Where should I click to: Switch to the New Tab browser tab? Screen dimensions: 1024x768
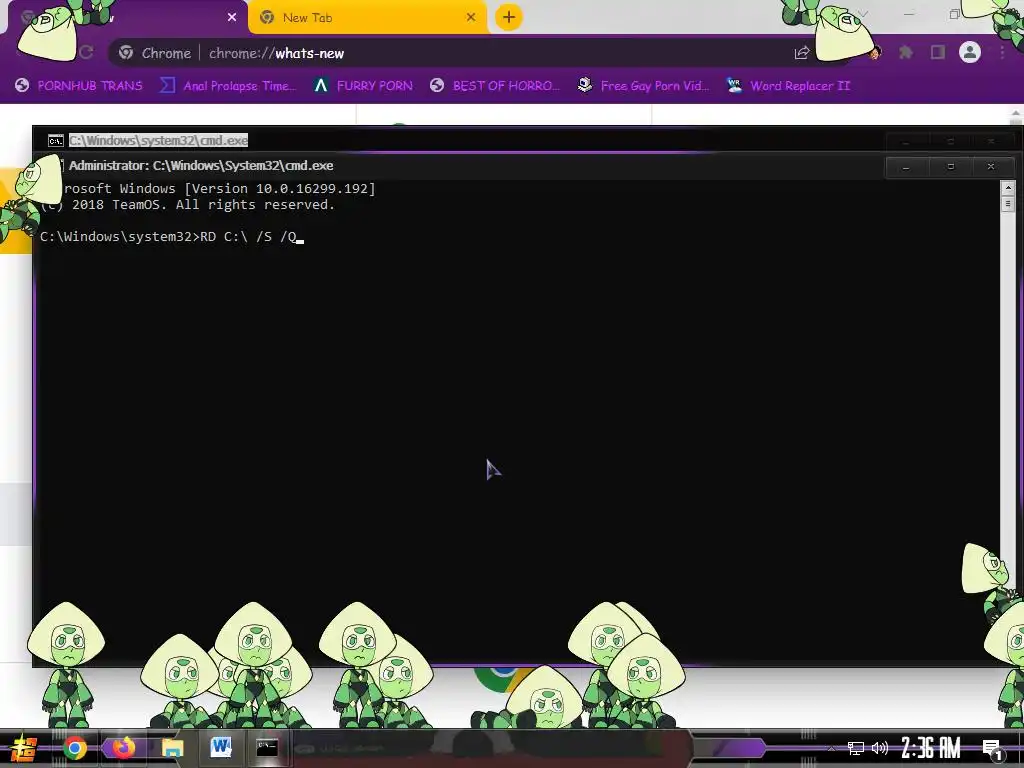coord(368,18)
